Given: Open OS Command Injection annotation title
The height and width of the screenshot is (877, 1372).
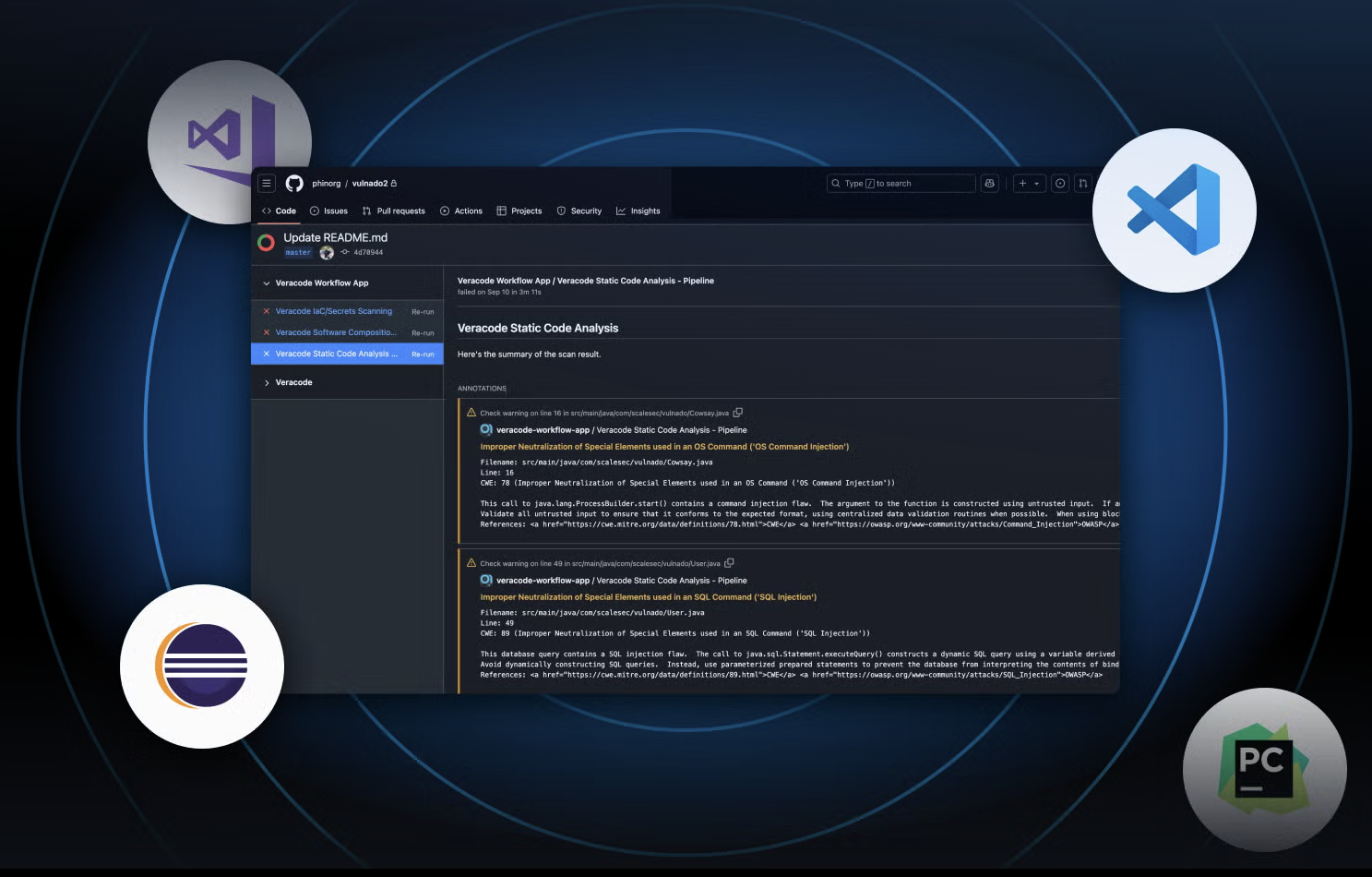Looking at the screenshot, I should click(x=664, y=447).
